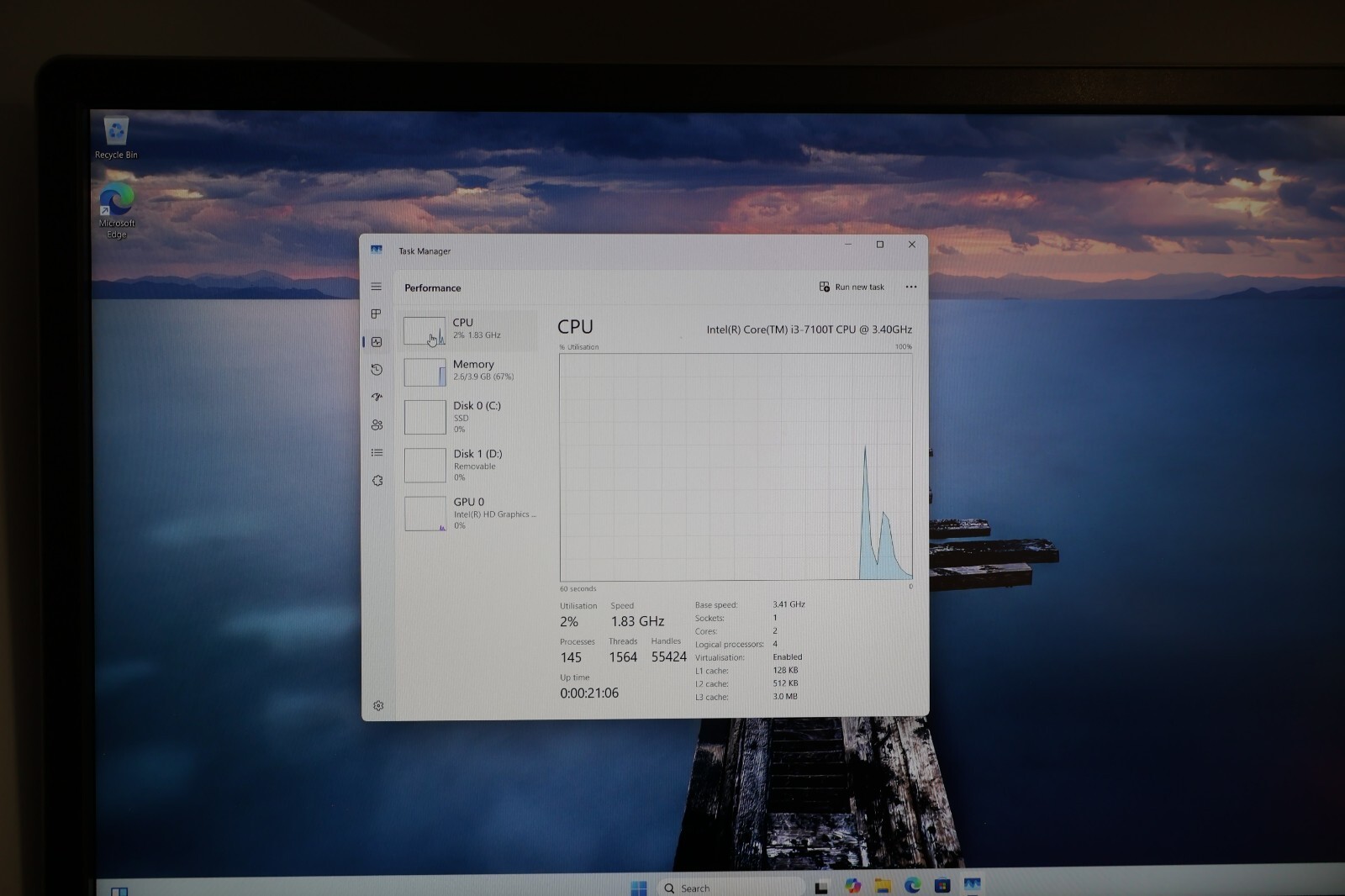Open the Task Manager hamburger navigation menu
This screenshot has height=896, width=1345.
(x=376, y=287)
